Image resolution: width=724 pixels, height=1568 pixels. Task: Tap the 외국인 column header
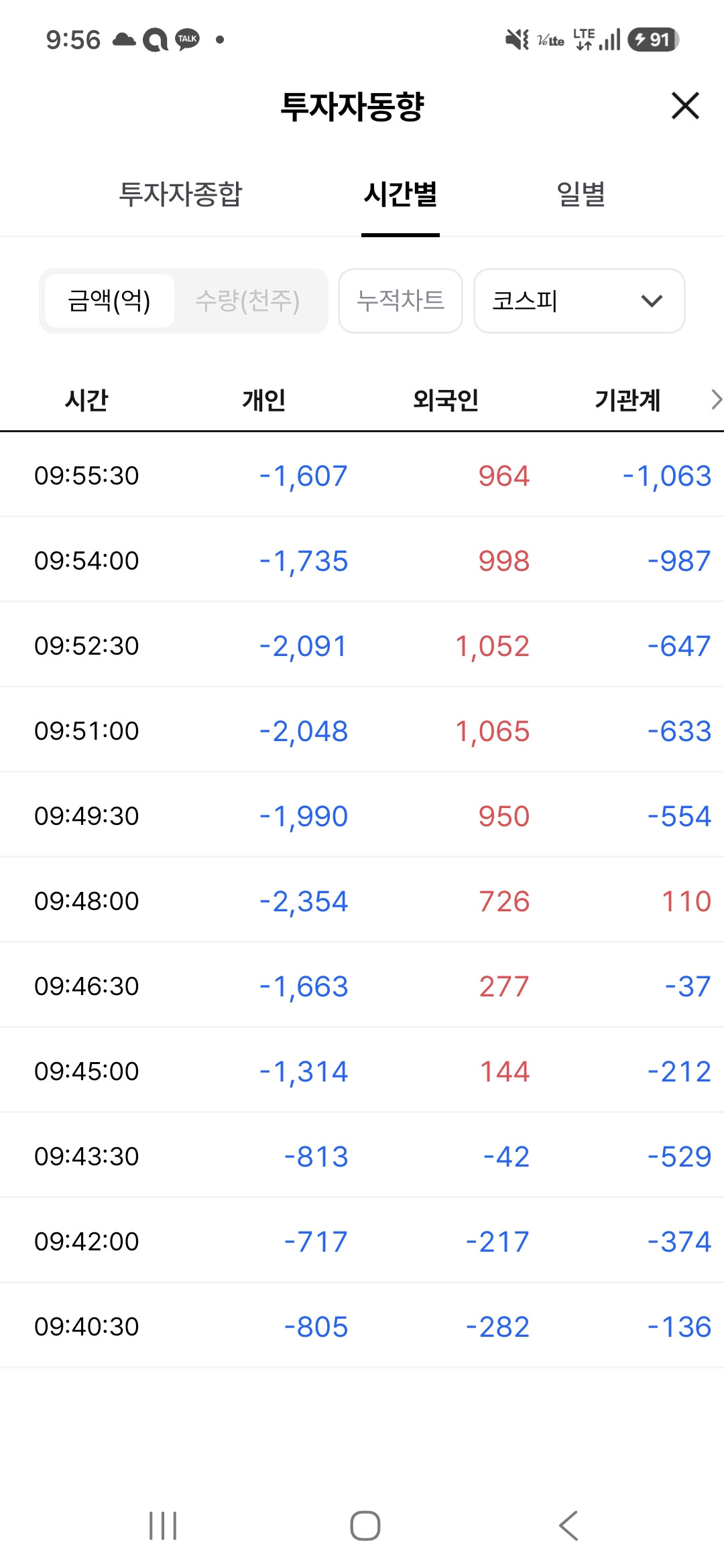click(446, 400)
